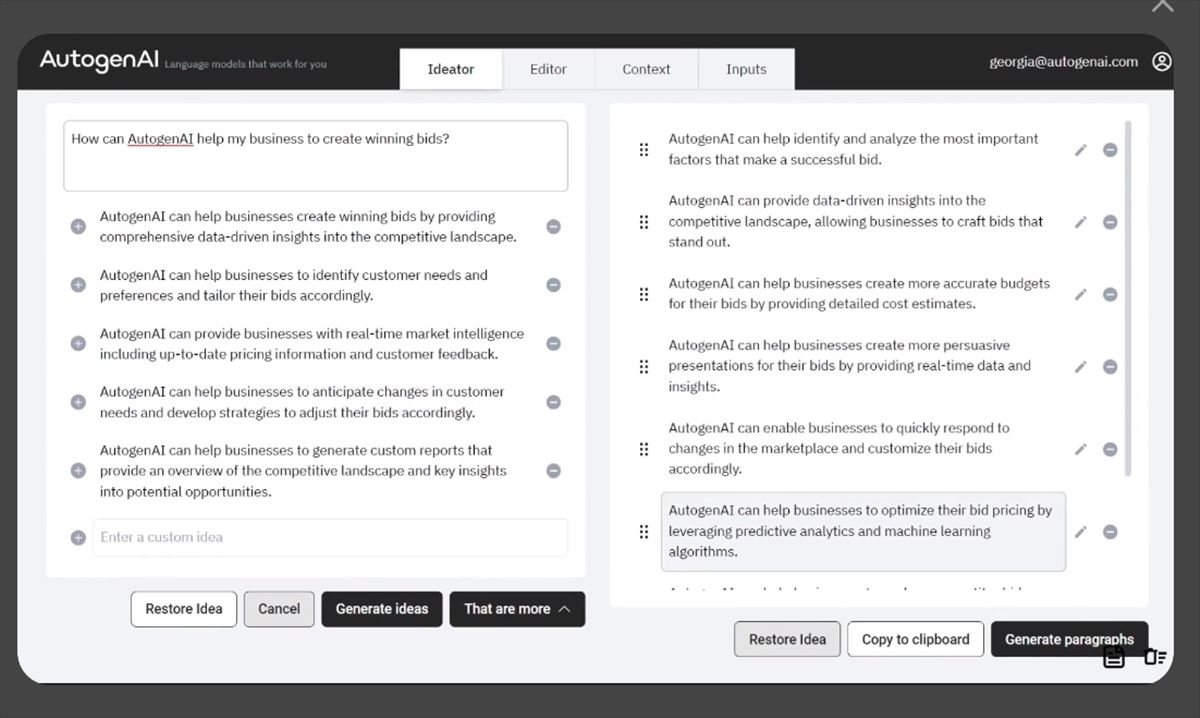
Task: Edit the persuasive presentations idea
Action: [1080, 367]
